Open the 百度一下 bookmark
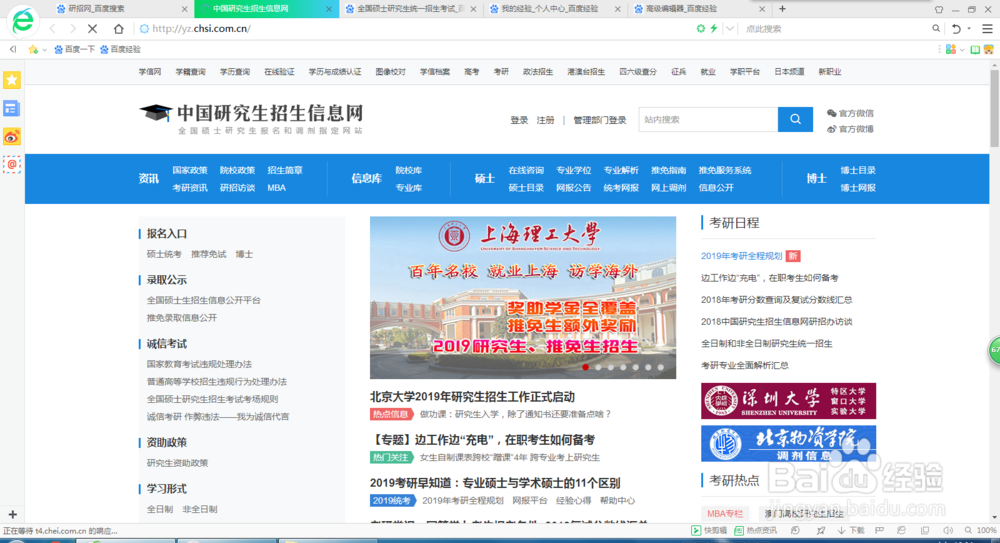The height and width of the screenshot is (543, 1000). click(75, 49)
